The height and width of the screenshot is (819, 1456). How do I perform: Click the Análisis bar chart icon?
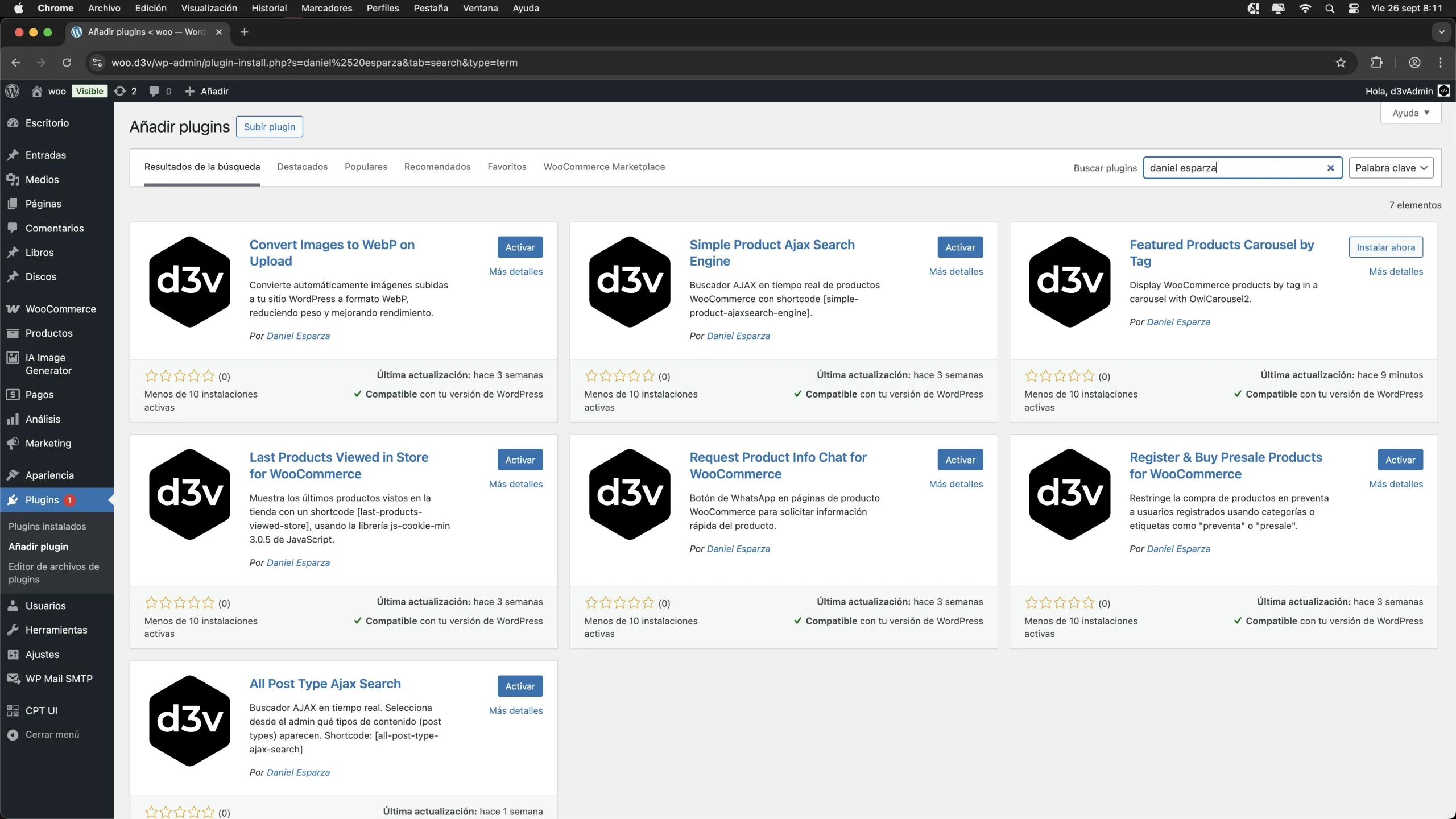tap(13, 419)
